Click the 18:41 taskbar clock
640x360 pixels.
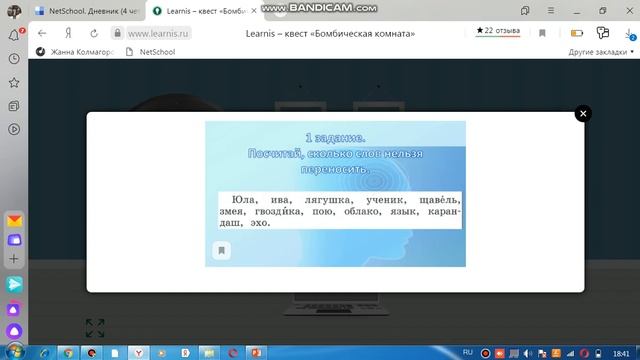point(621,353)
